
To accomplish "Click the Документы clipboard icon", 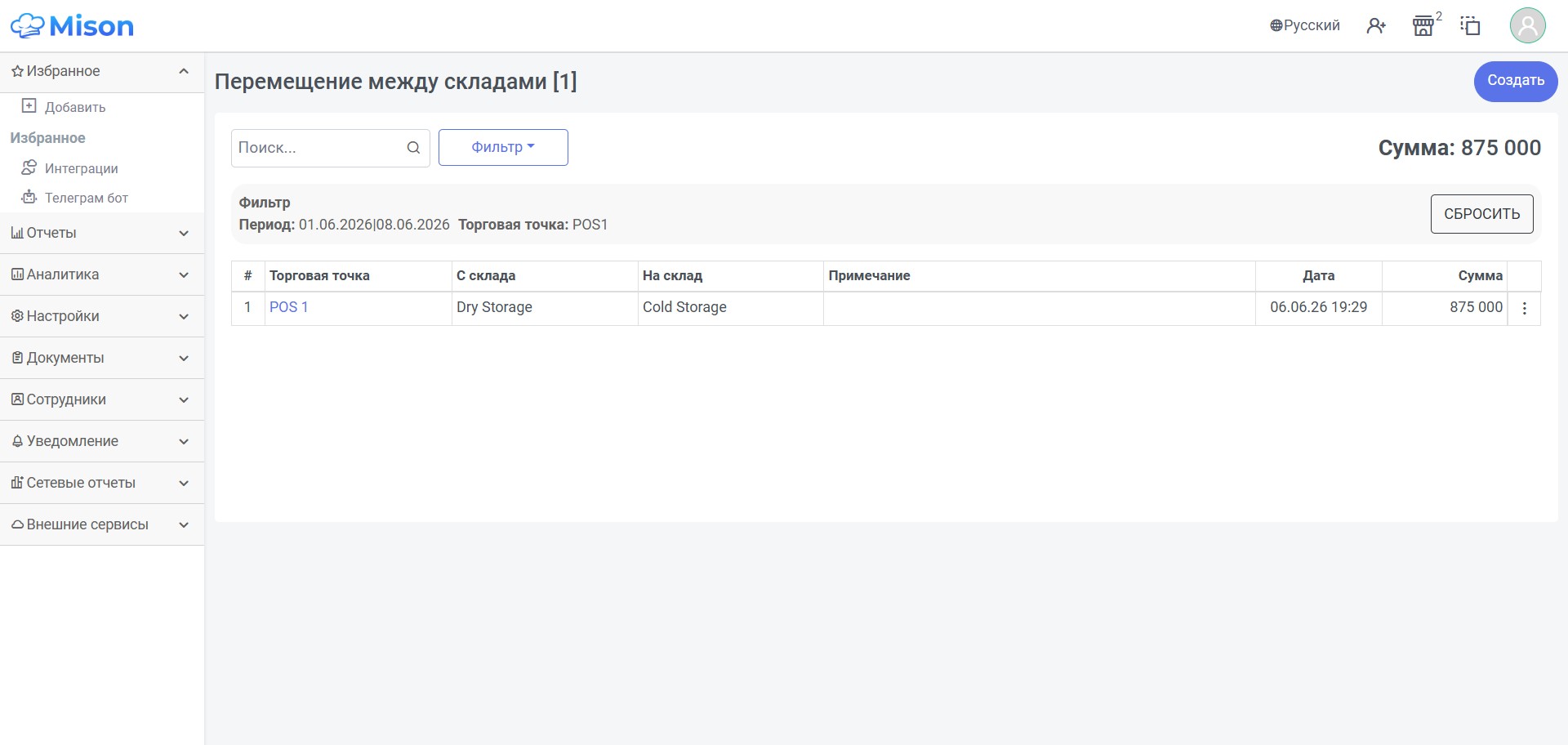I will coord(17,358).
